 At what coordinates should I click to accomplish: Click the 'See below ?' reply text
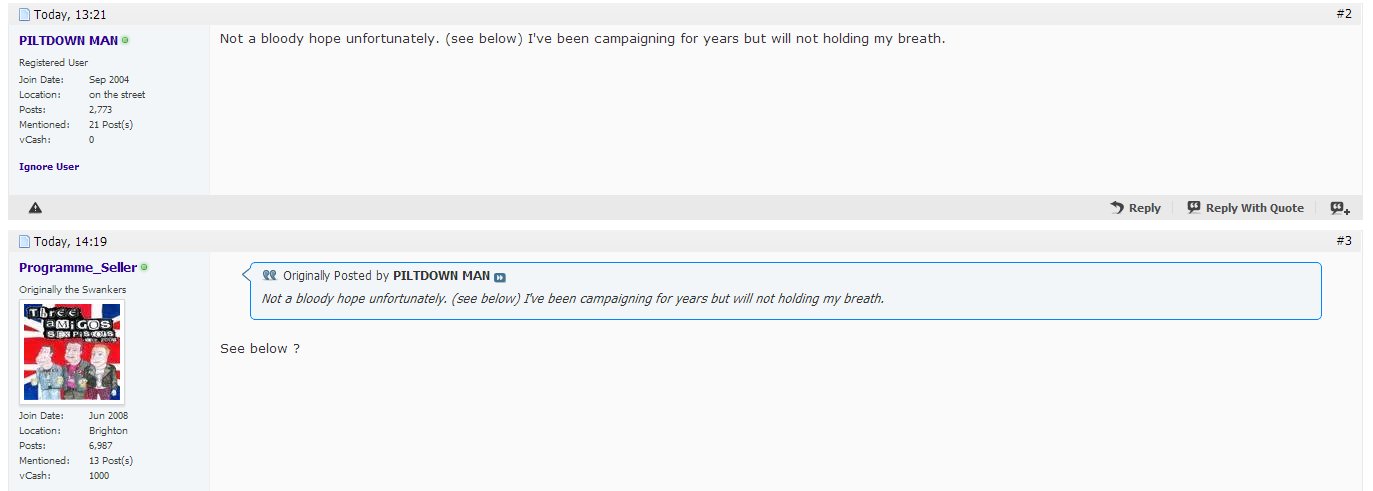point(260,348)
